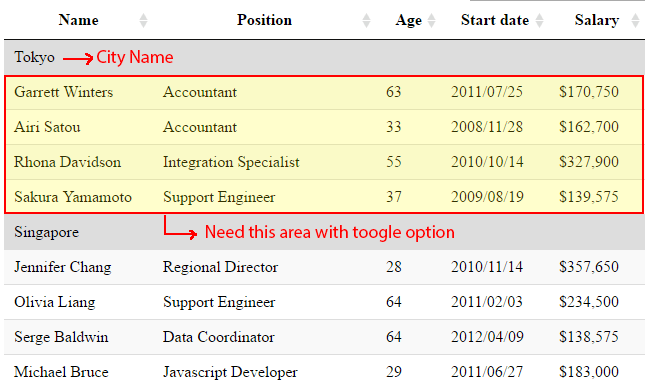The image size is (648, 388).
Task: Click sort arrows beside Start date header
Action: 539,20
